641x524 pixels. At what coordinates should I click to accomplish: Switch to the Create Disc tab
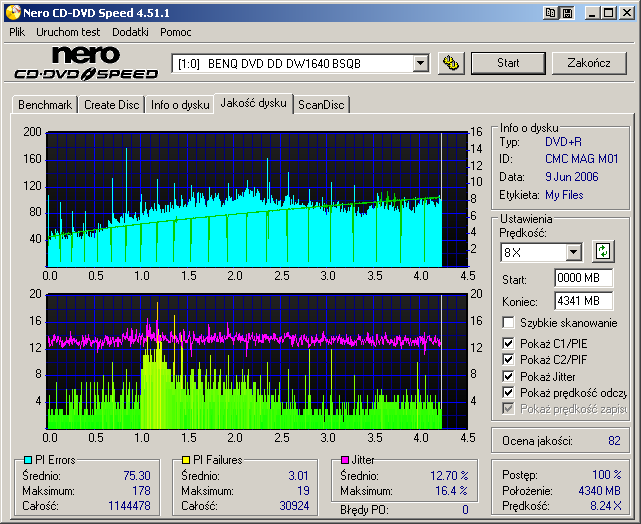click(112, 105)
